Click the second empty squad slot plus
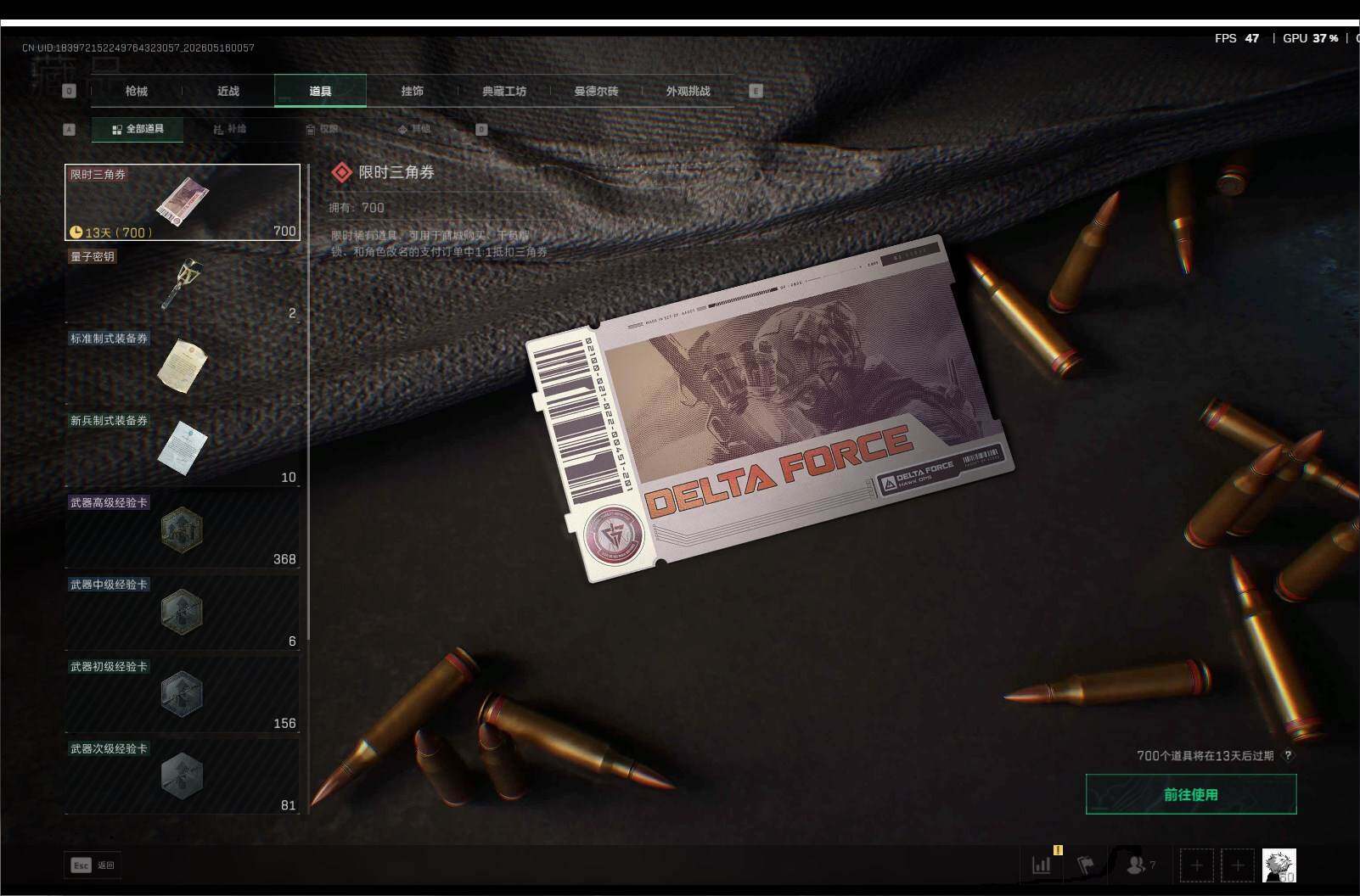The image size is (1360, 896). click(x=1238, y=865)
